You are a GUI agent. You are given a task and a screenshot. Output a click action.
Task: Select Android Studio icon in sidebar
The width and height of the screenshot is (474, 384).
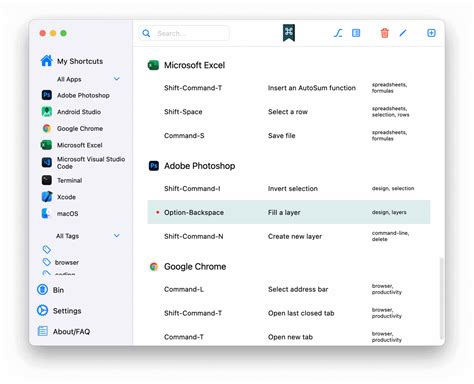coord(47,112)
